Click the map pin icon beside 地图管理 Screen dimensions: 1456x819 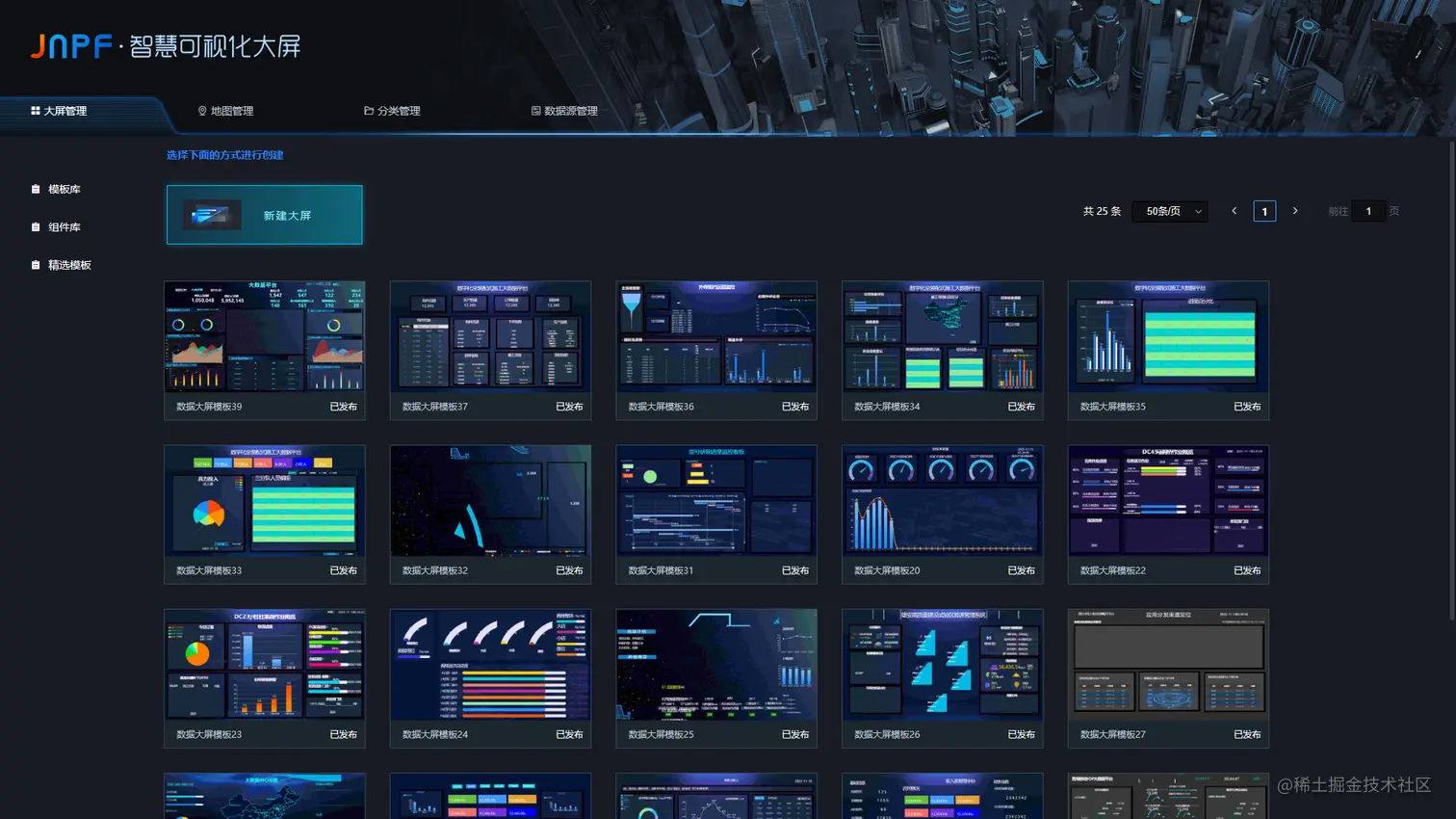tap(202, 111)
